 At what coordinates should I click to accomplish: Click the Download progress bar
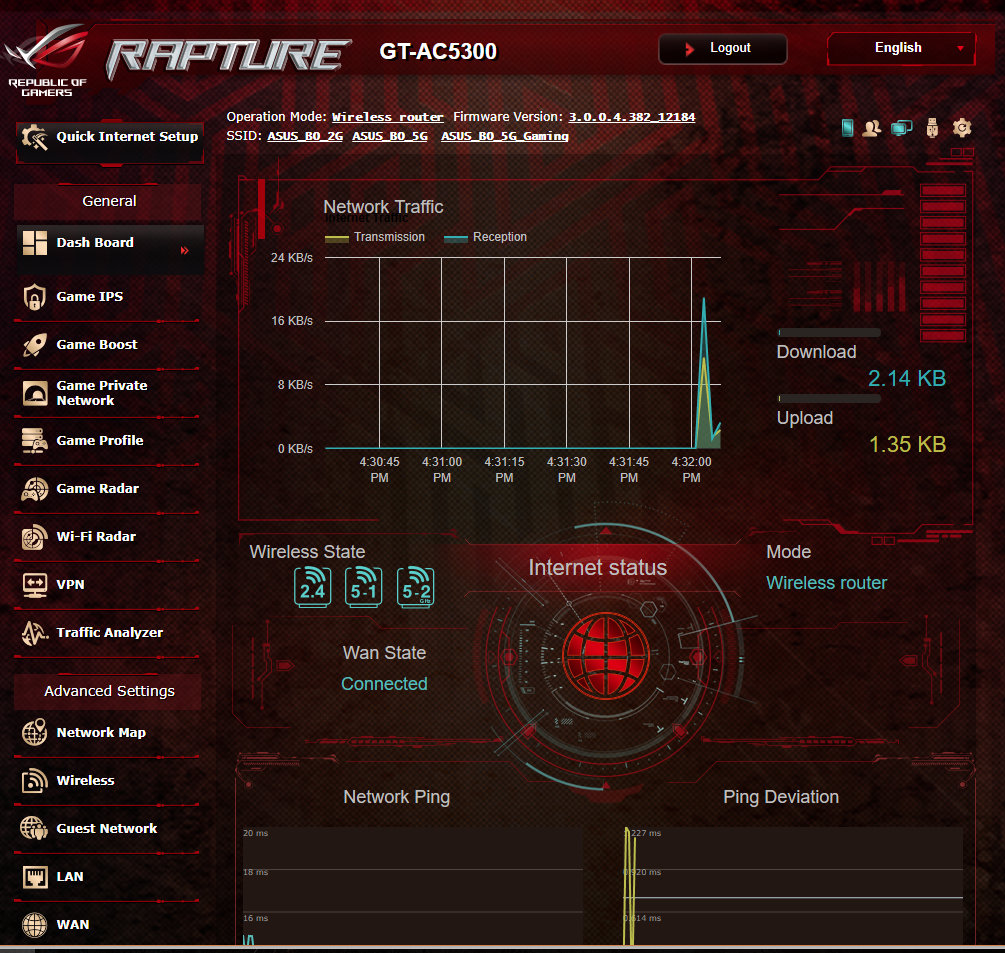(829, 333)
